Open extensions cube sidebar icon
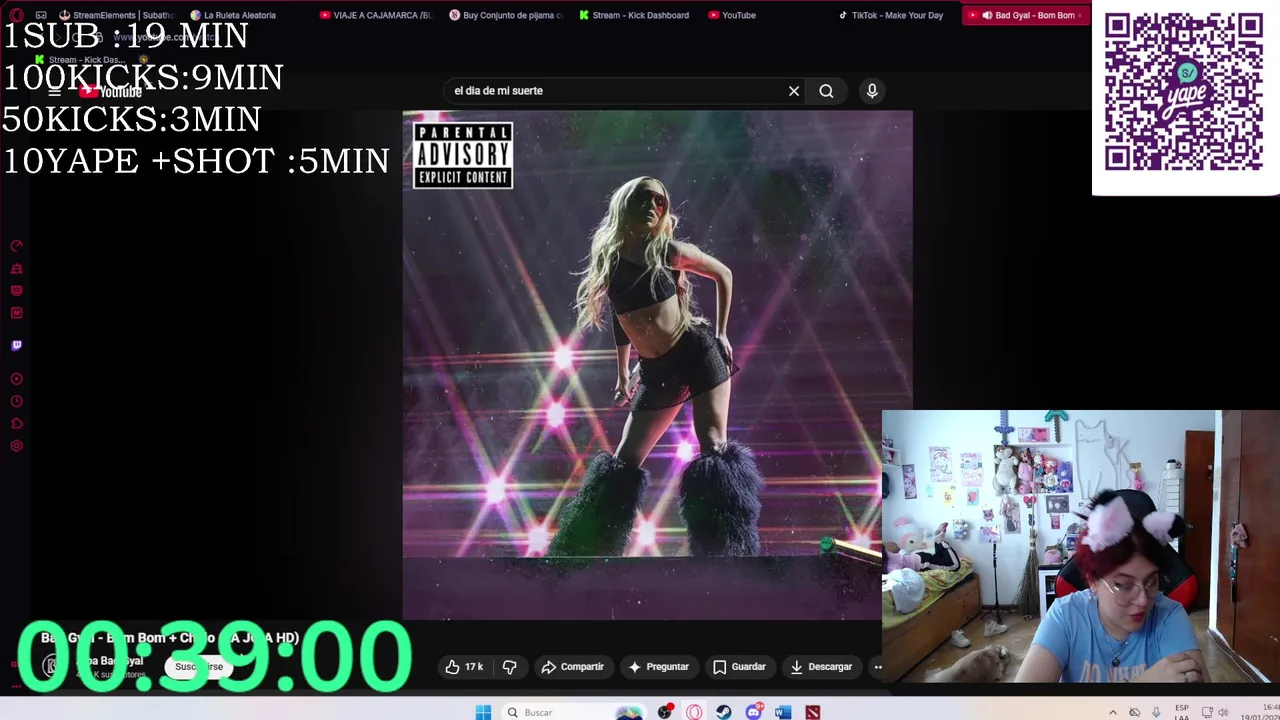This screenshot has height=720, width=1280. pyautogui.click(x=16, y=424)
